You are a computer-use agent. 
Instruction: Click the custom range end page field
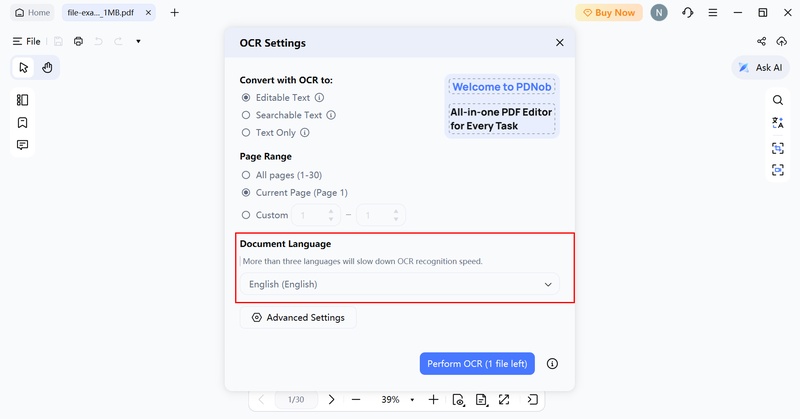(x=381, y=215)
